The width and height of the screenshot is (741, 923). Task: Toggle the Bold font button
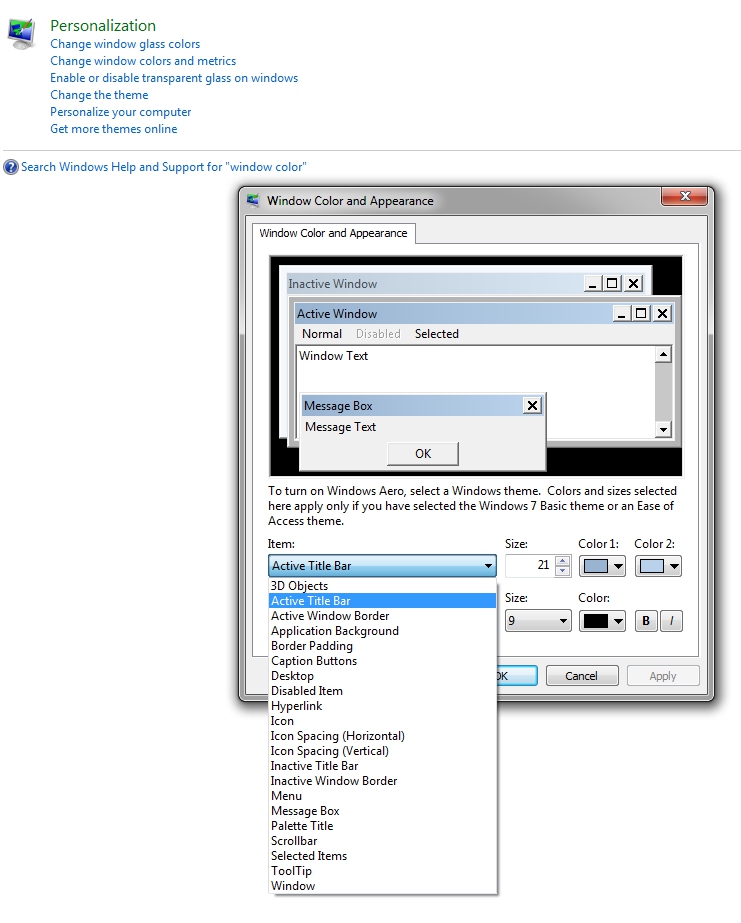point(646,621)
